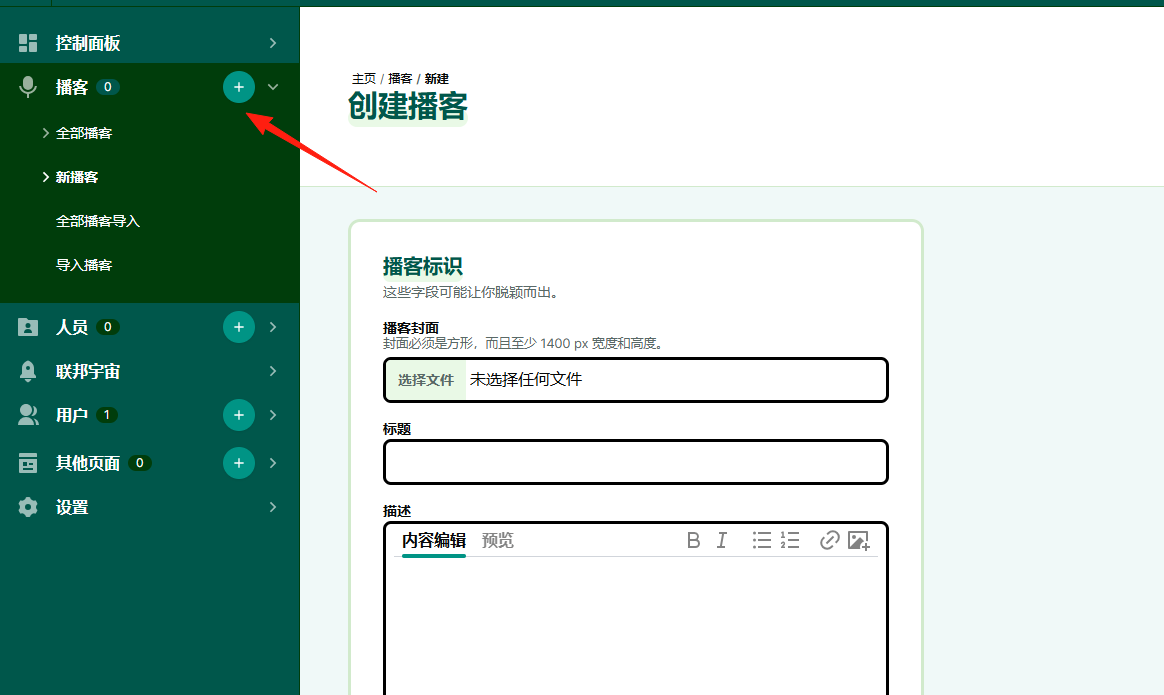This screenshot has height=695, width=1164.
Task: Go to 主页 breadcrumb link
Action: [364, 79]
